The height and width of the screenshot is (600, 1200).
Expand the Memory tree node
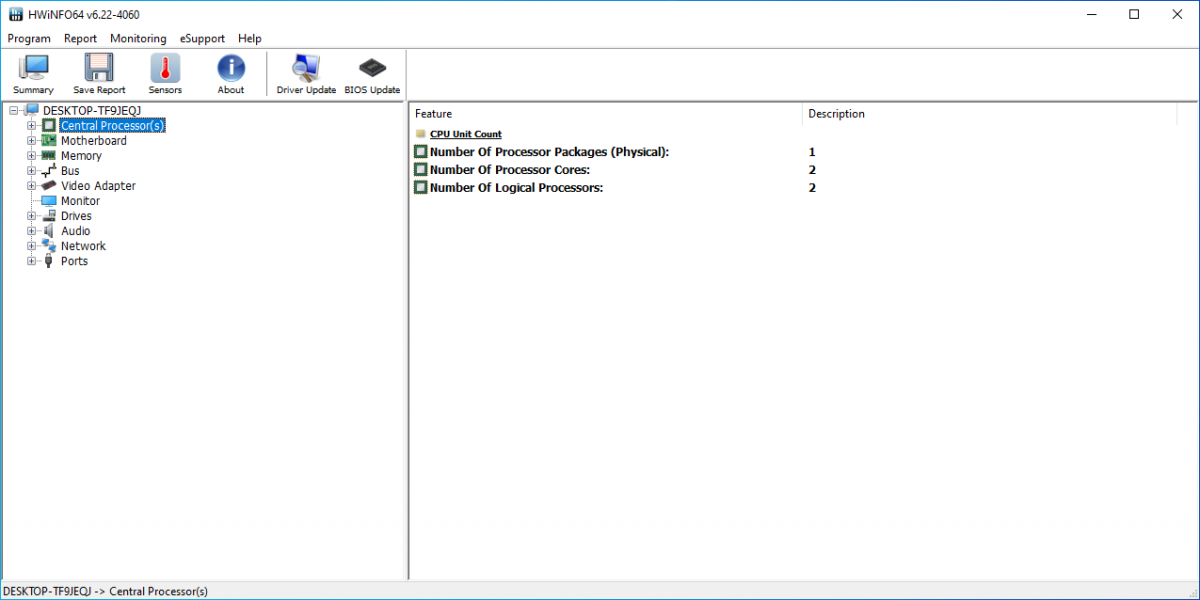tap(32, 156)
